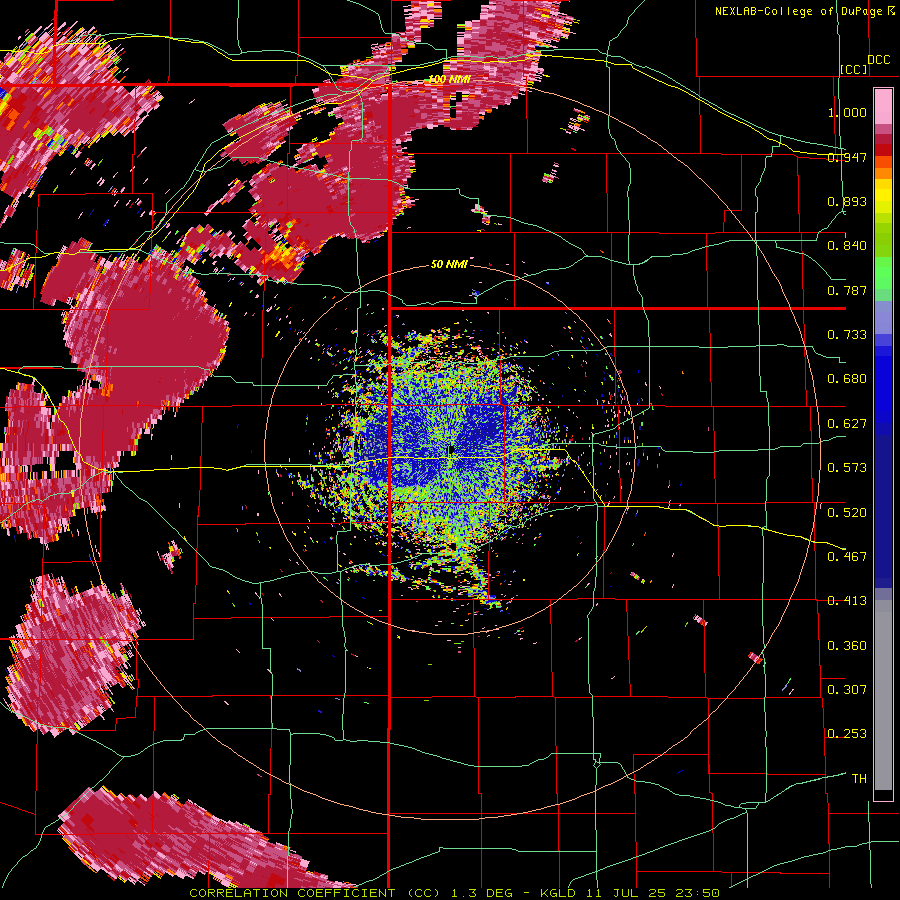The height and width of the screenshot is (900, 900).
Task: Click the 0.413 scale value
Action: coord(847,601)
